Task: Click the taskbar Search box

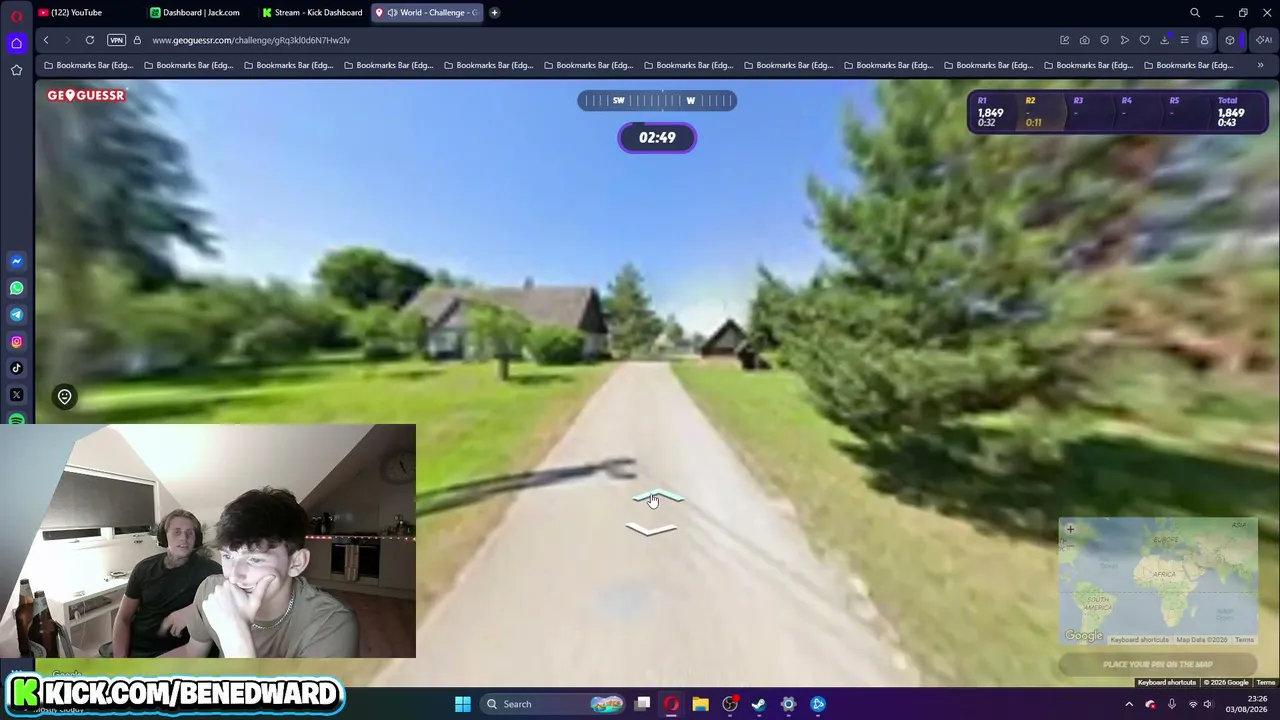Action: [552, 704]
